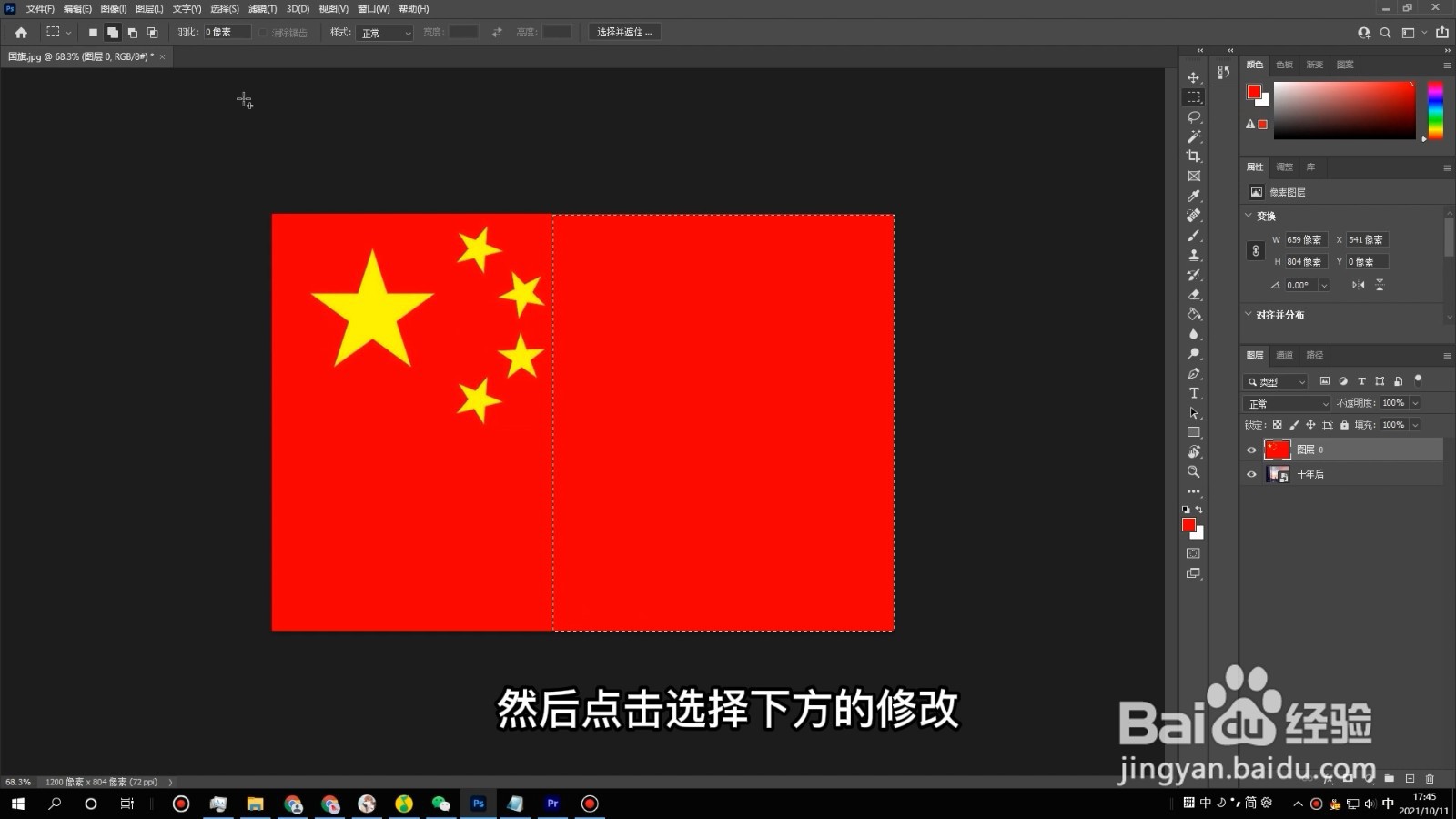Screen dimensions: 1456x819
Task: Choose Subtract from Selection mode
Action: (x=133, y=33)
